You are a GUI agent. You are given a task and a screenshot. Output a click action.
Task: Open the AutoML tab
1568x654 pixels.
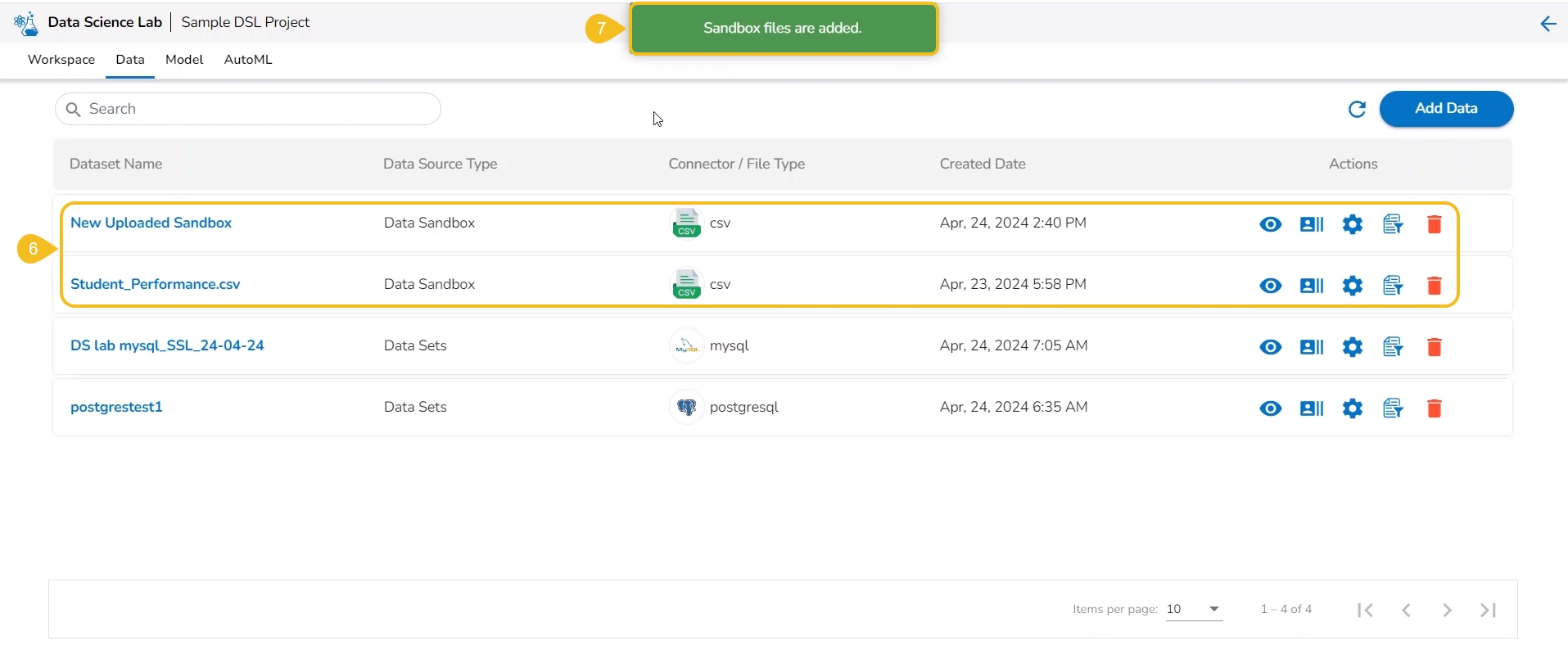tap(248, 60)
